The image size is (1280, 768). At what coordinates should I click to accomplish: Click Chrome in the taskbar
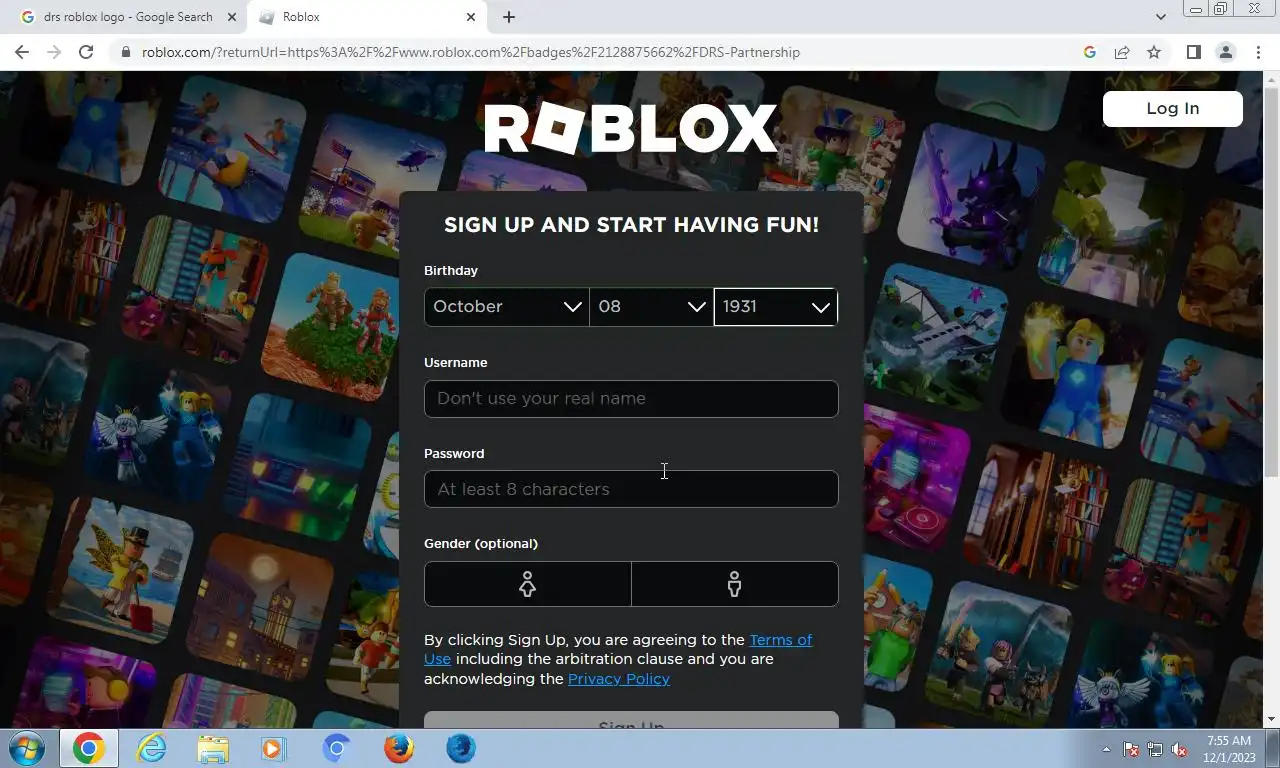pos(89,748)
